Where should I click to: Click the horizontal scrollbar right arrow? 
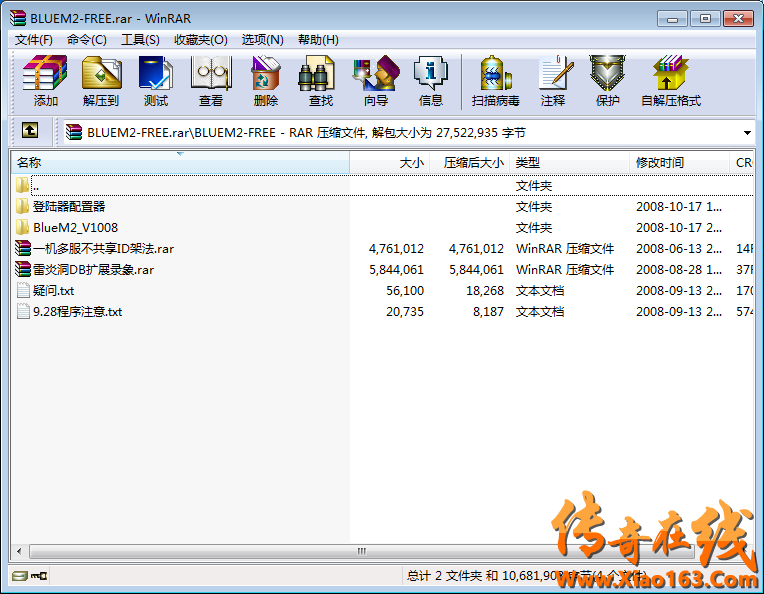click(746, 553)
